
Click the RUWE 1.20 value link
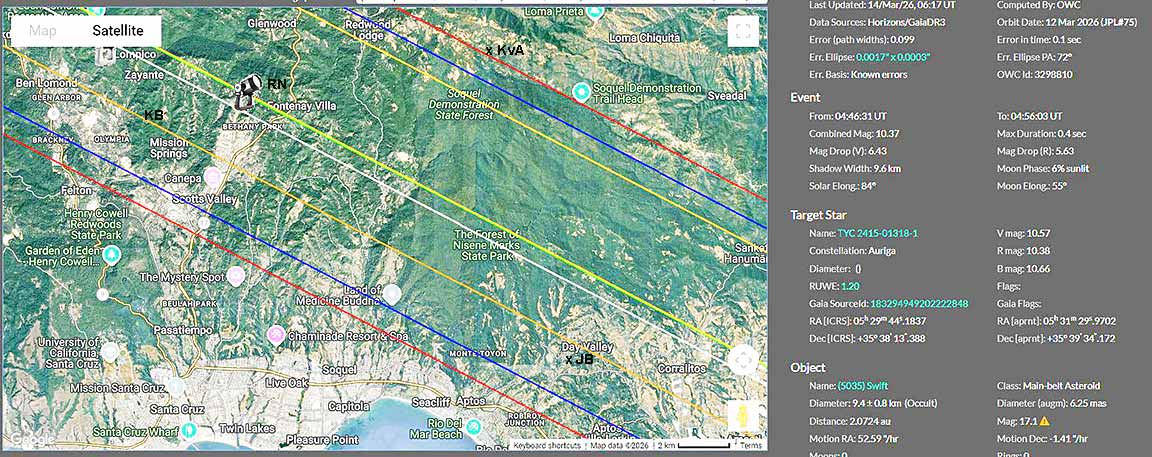[x=850, y=285]
